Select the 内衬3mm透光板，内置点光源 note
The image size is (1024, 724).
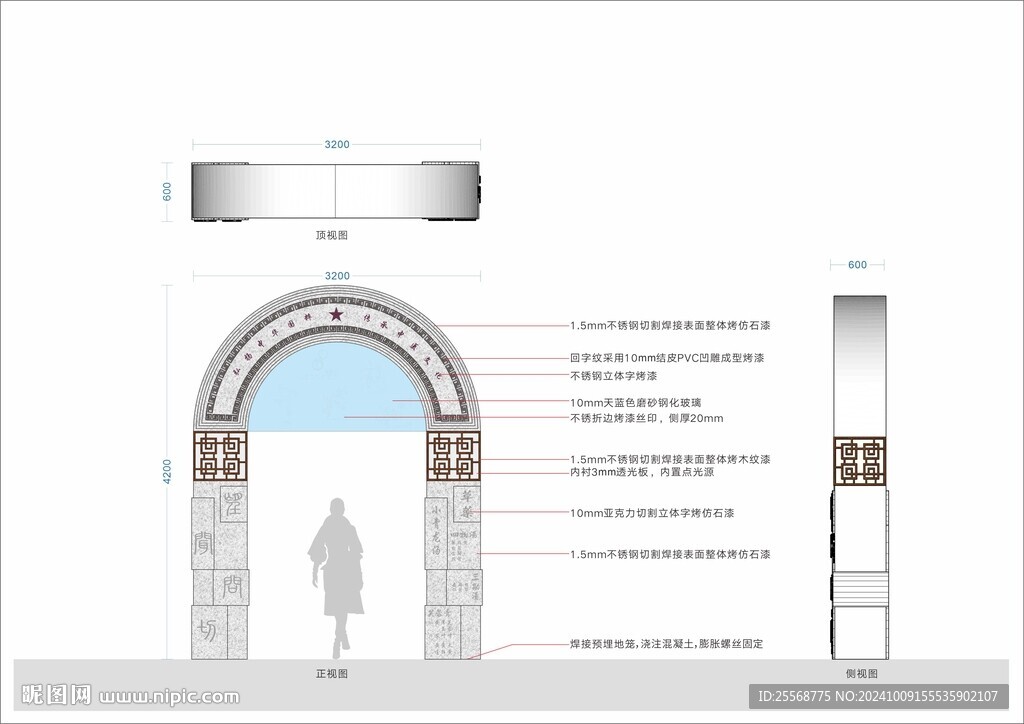642,472
